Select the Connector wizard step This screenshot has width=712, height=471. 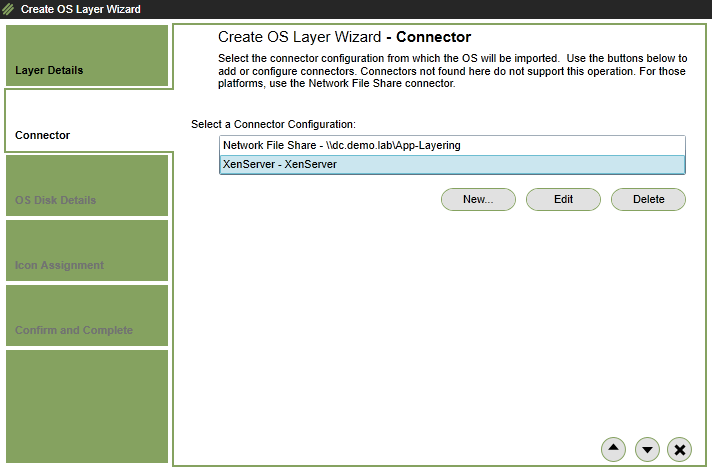[89, 120]
